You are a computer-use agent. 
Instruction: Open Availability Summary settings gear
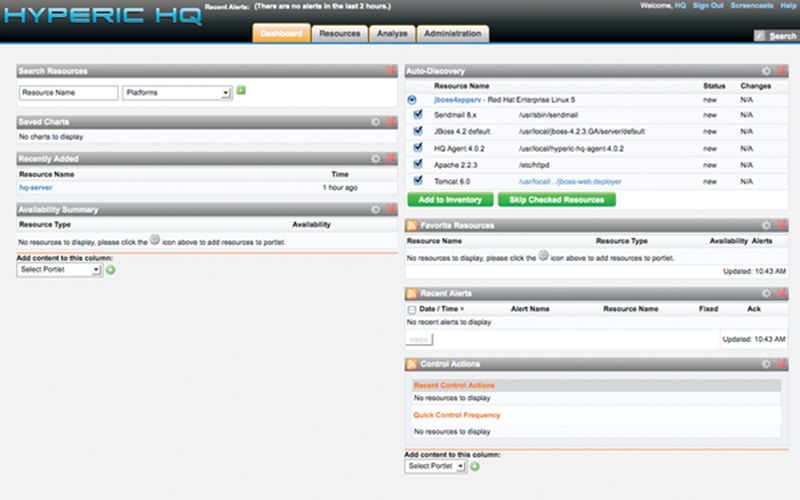(x=375, y=210)
